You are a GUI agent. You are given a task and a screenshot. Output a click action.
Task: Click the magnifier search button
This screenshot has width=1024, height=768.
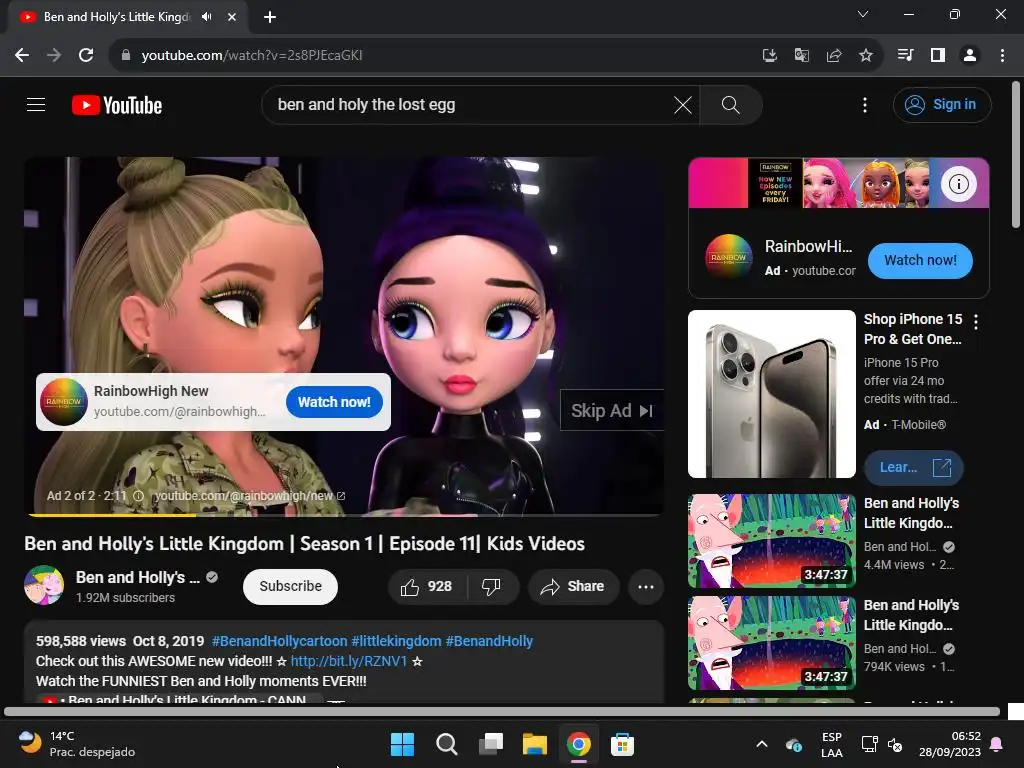731,104
